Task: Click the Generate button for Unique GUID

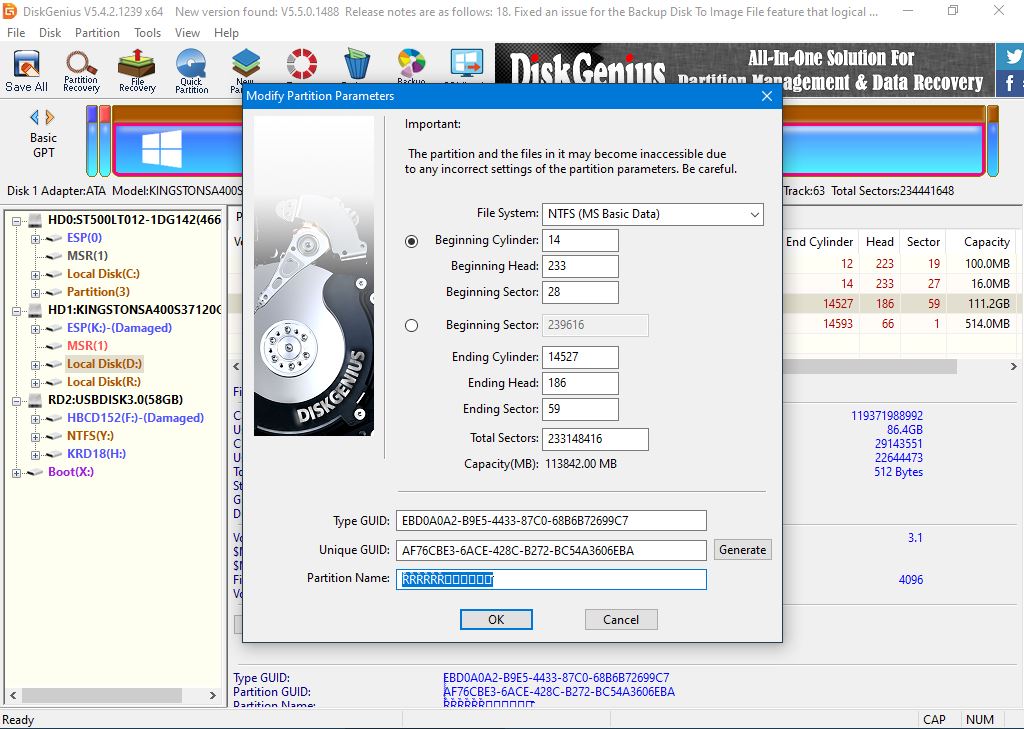Action: pos(742,550)
